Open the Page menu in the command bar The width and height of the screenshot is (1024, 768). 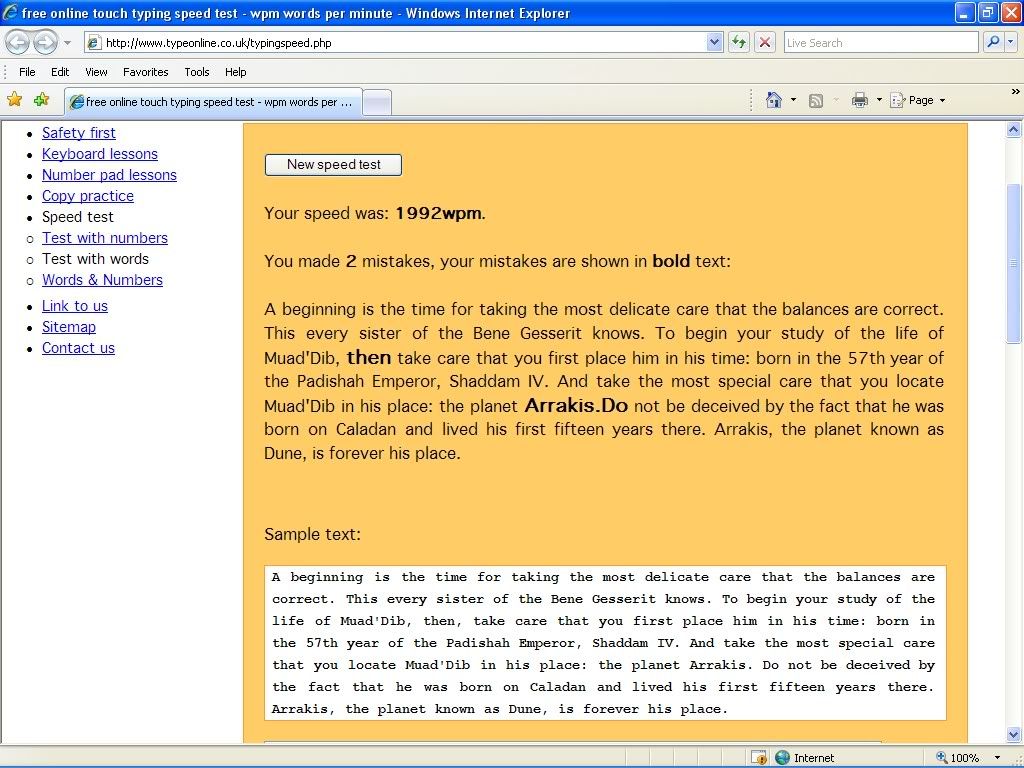pyautogui.click(x=918, y=100)
